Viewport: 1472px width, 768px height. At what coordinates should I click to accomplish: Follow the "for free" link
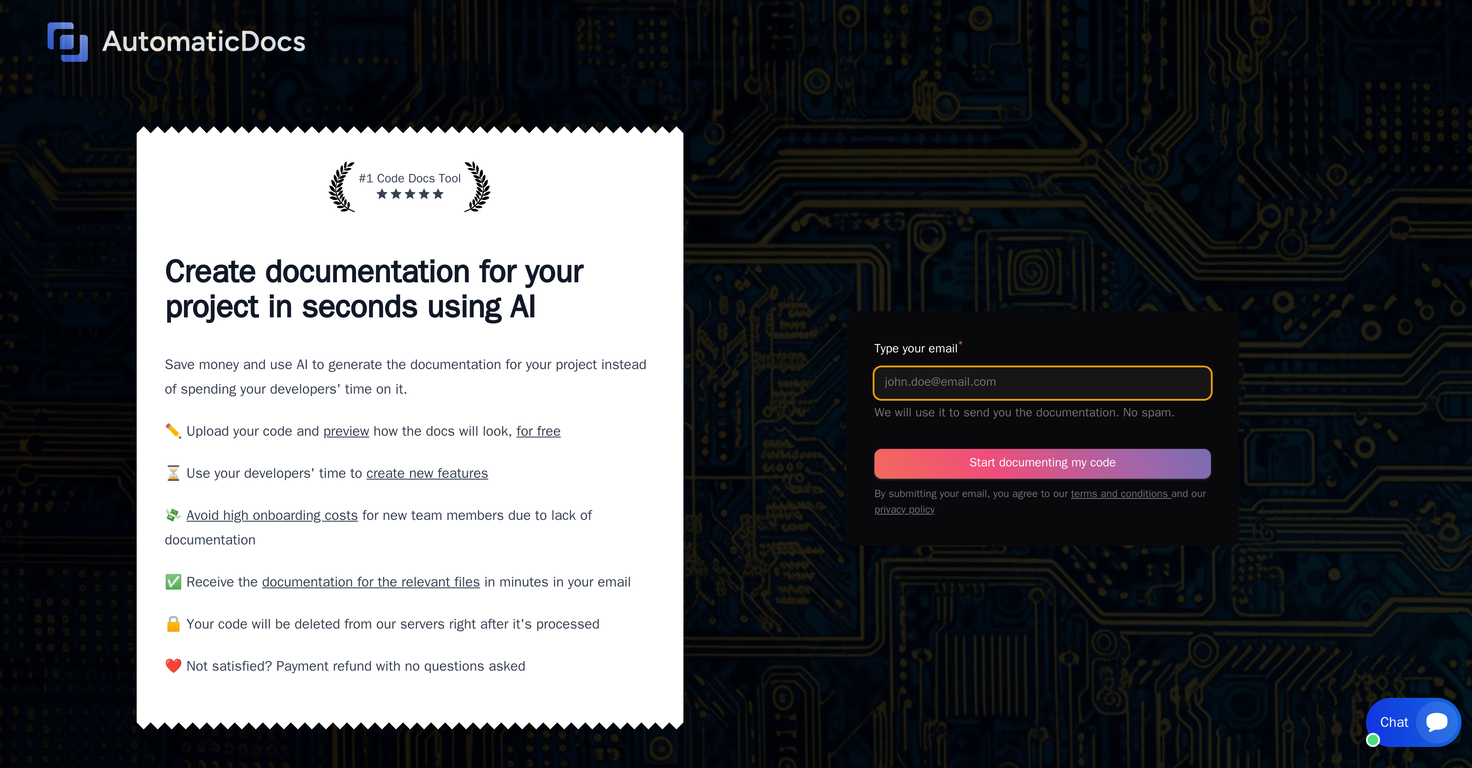coord(538,430)
